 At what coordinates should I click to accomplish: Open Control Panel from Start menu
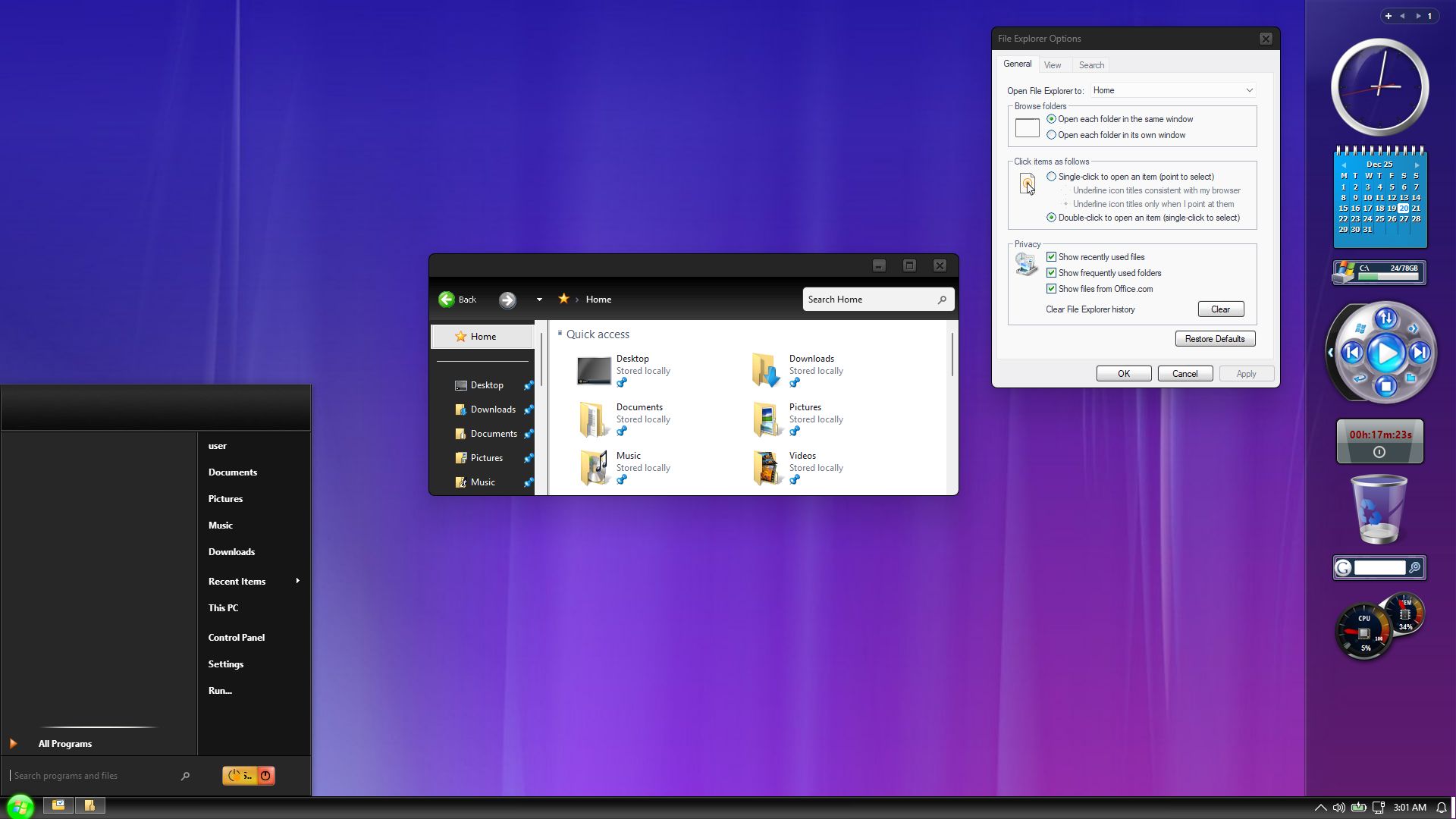236,638
